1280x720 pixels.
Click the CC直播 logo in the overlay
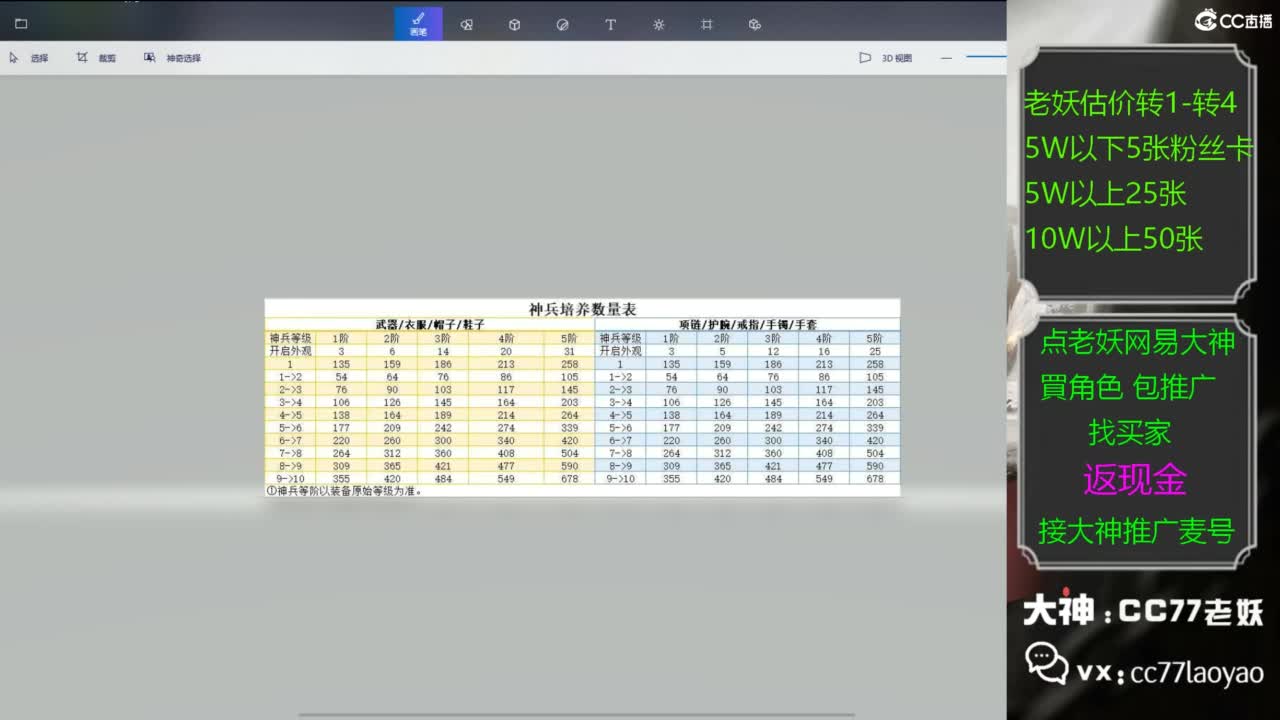tap(1234, 19)
